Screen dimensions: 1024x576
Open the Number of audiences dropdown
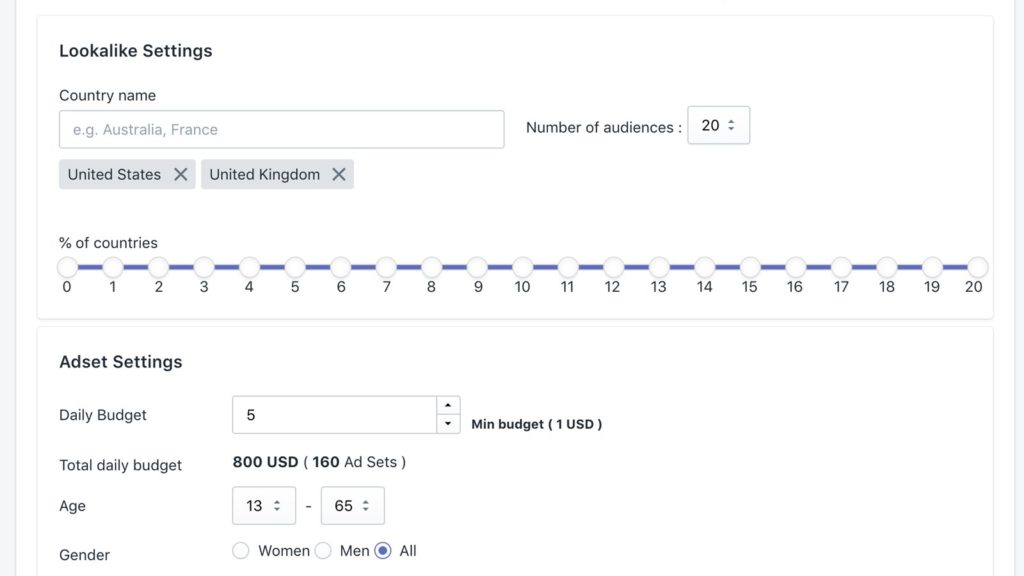coord(718,125)
